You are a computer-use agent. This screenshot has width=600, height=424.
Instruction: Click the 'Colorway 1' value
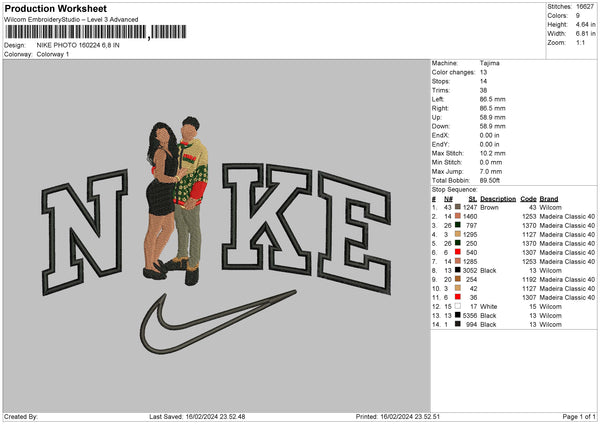(53, 54)
